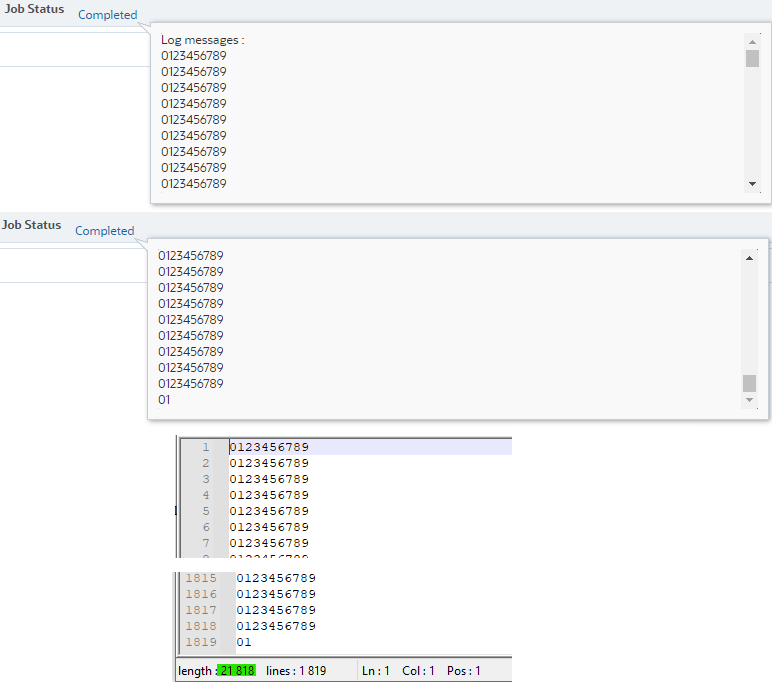Click the 'Pos : 1' status bar entry

(464, 670)
